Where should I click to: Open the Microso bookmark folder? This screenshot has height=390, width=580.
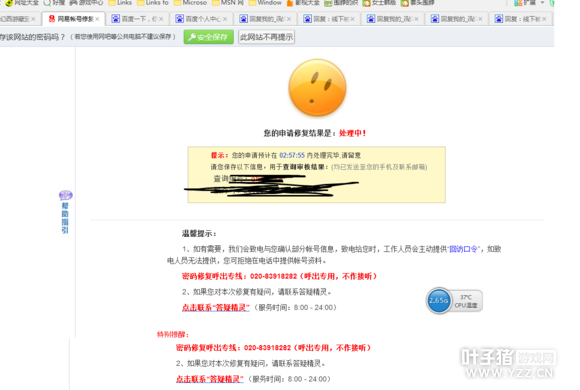[190, 3]
